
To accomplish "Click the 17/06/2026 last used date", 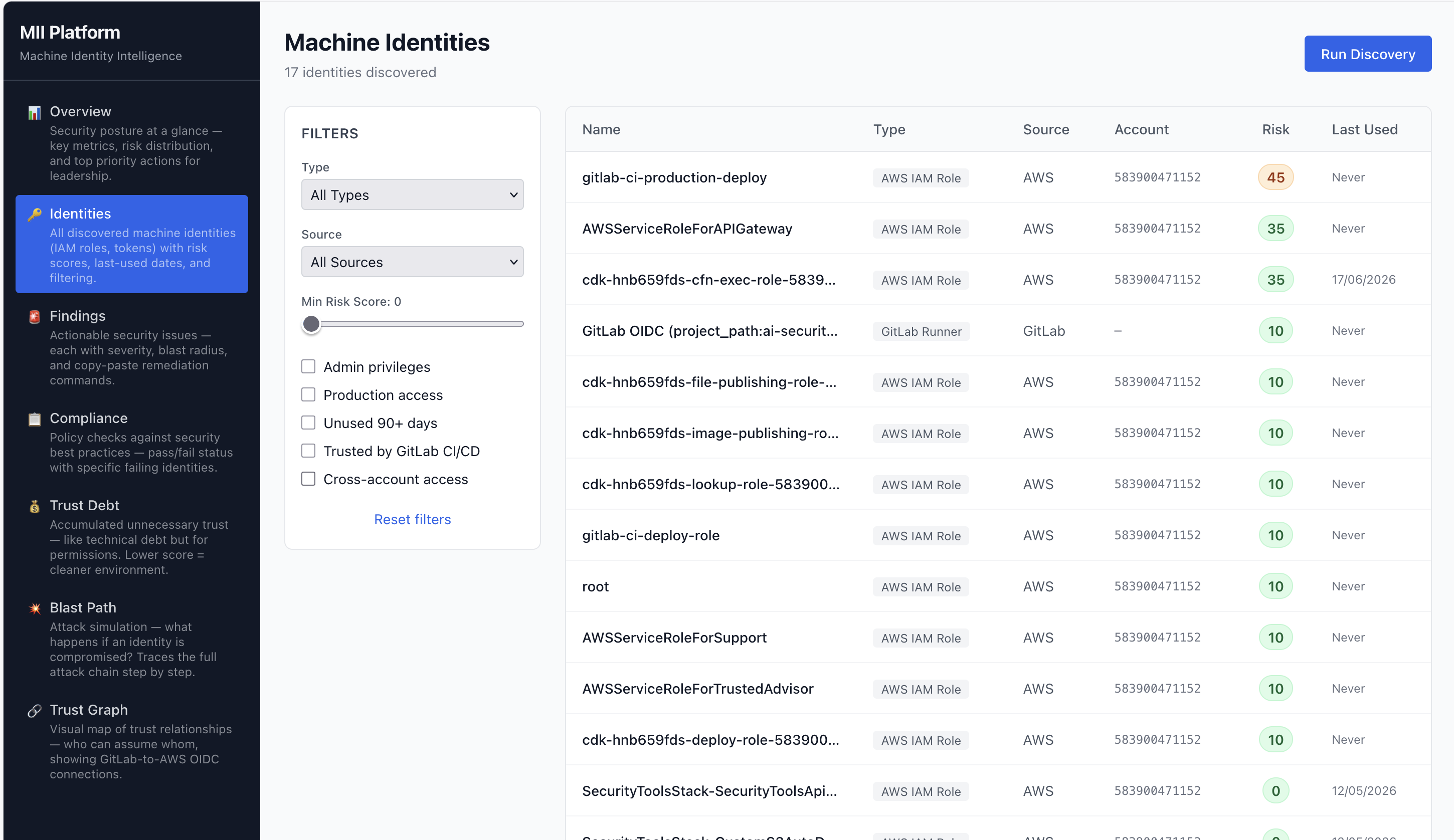I will (x=1363, y=279).
